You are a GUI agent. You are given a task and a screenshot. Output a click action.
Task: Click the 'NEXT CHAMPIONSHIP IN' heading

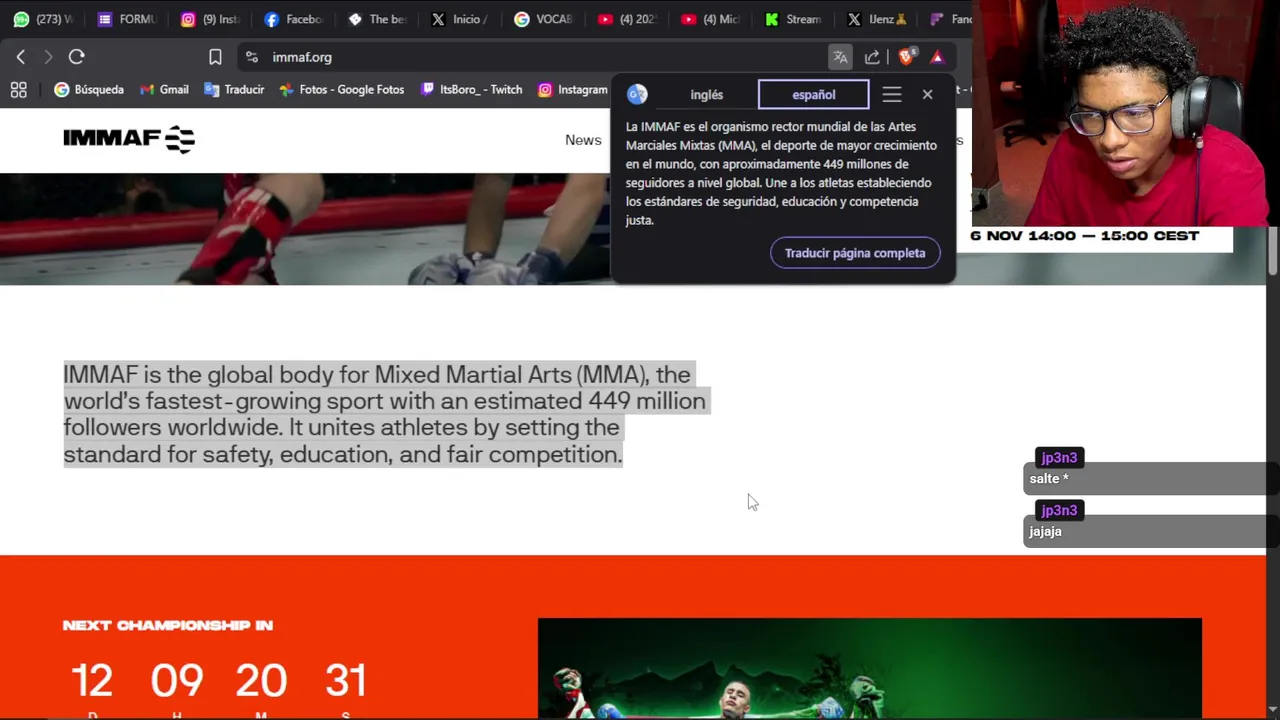[168, 626]
